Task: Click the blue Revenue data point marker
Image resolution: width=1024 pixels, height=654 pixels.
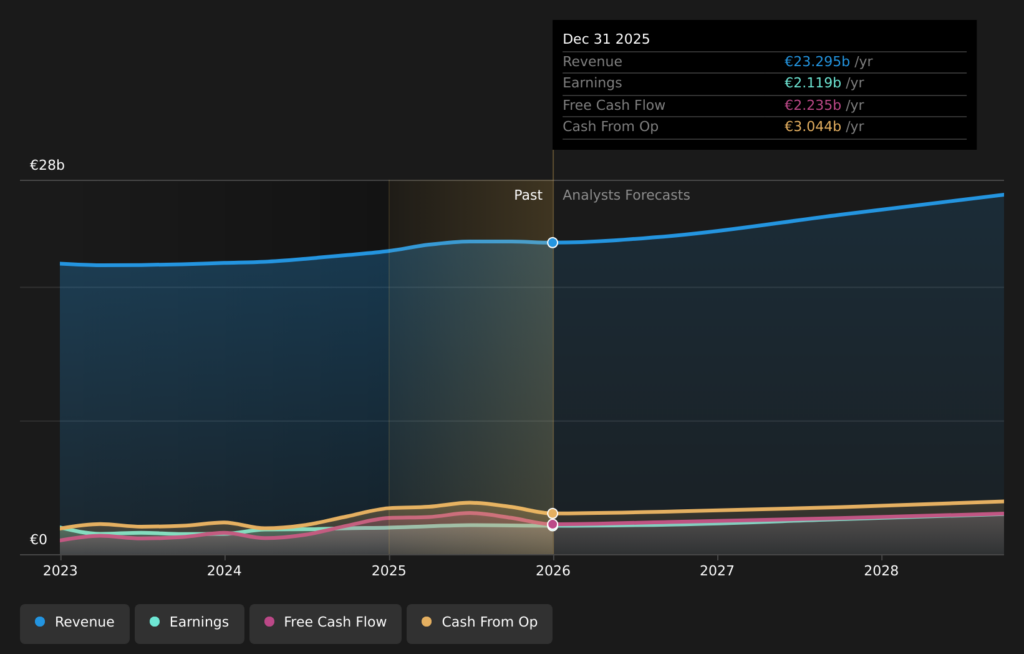Action: click(552, 243)
